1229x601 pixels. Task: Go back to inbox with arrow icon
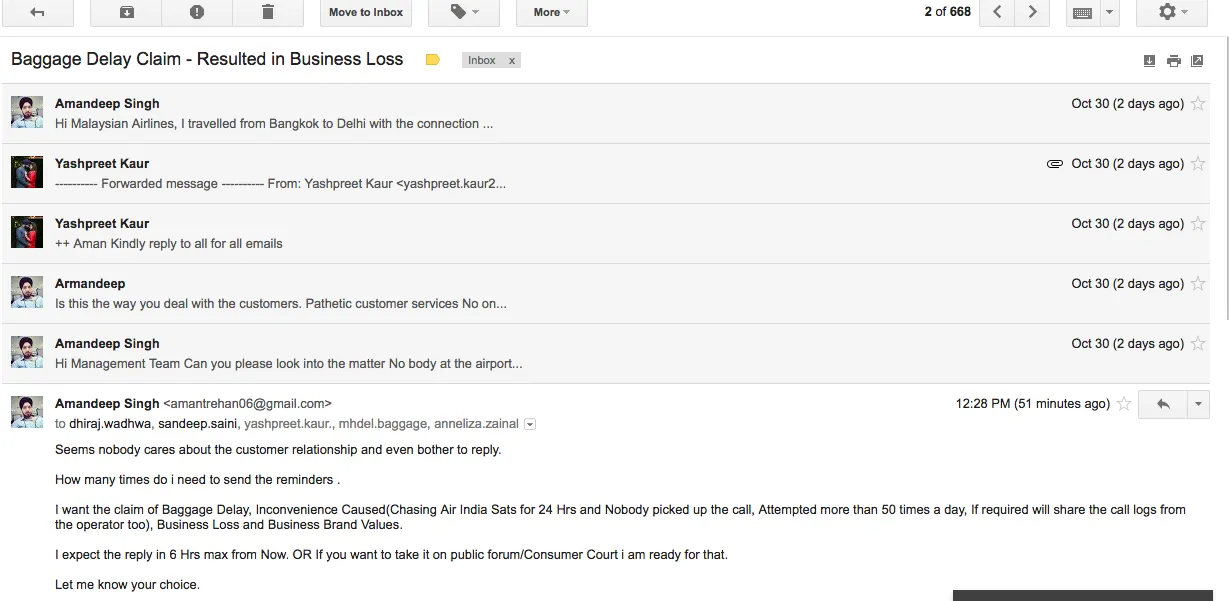coord(38,13)
